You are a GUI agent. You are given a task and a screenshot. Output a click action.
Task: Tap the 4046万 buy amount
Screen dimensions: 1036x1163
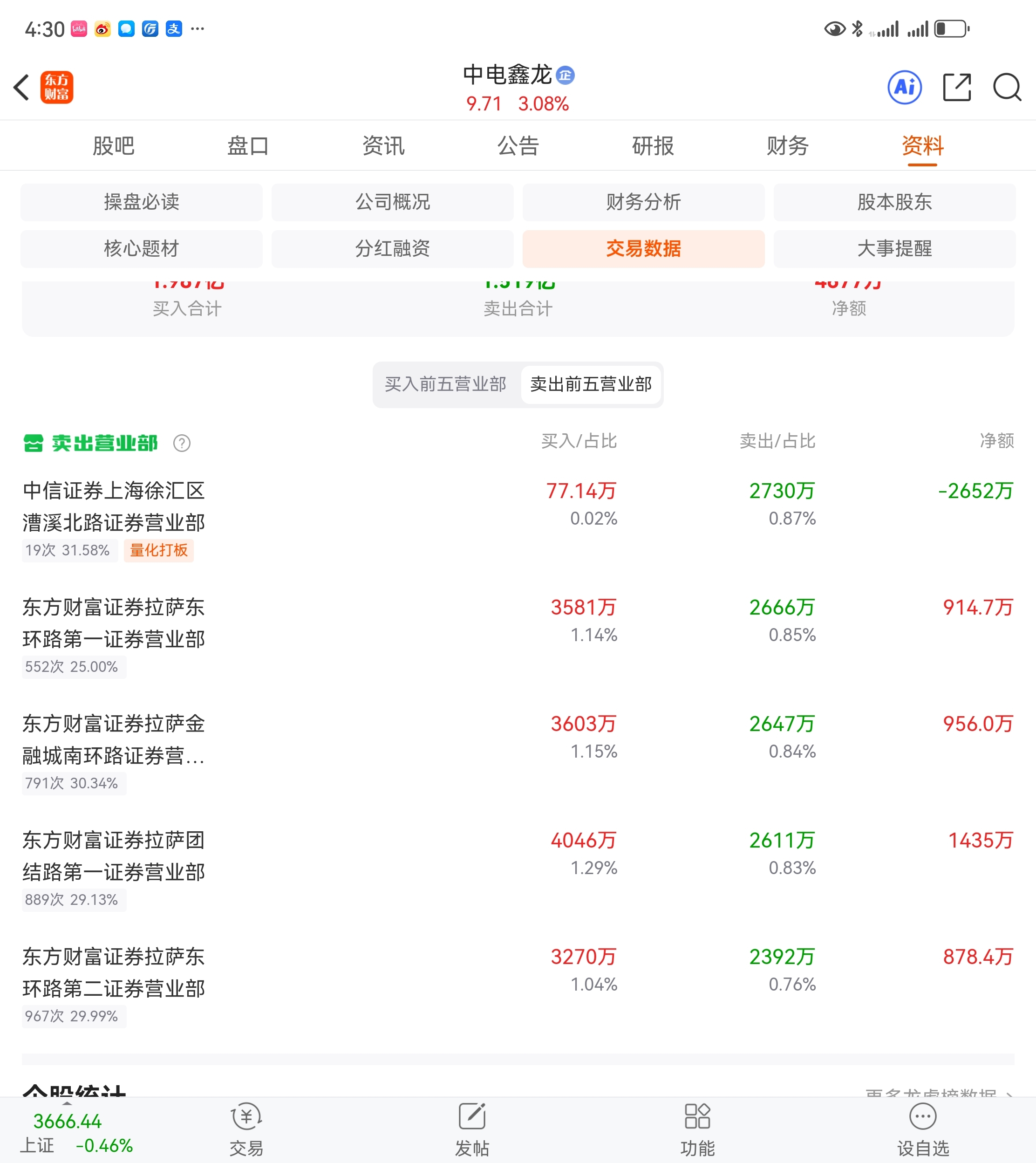pos(584,840)
